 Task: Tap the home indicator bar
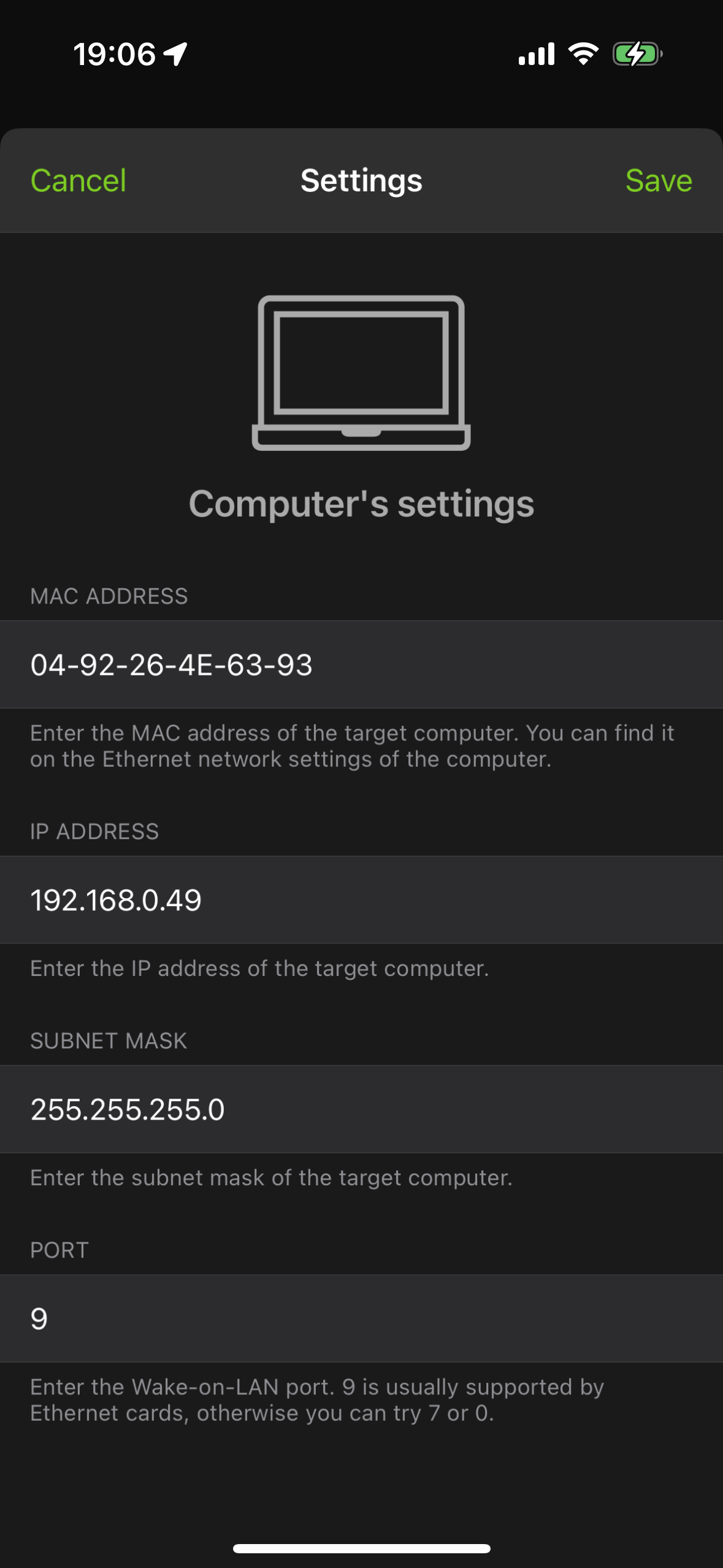(x=361, y=1548)
